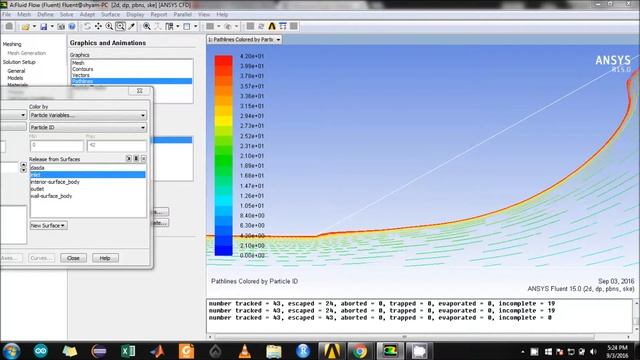
Task: Select interior-surface_body in Release from Surfaces
Action: click(88, 182)
